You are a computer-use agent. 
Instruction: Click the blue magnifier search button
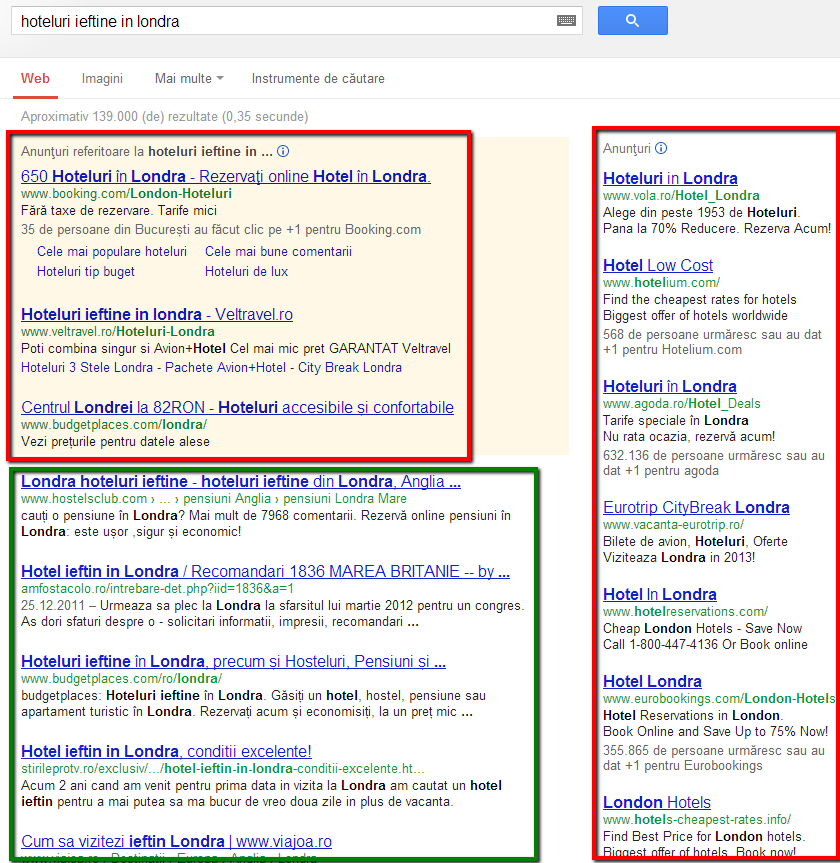[632, 21]
